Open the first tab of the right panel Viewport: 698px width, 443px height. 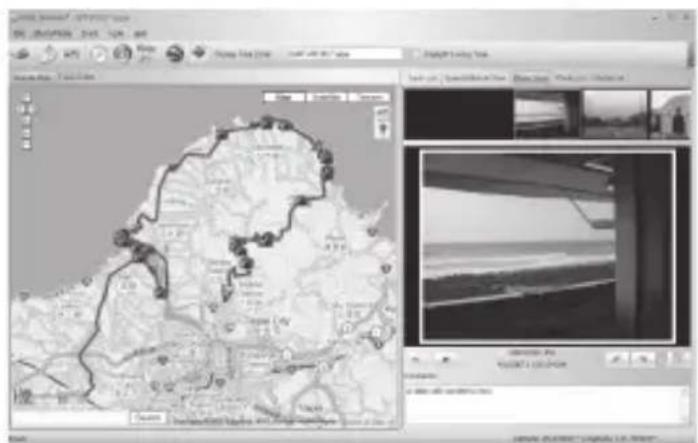[422, 78]
